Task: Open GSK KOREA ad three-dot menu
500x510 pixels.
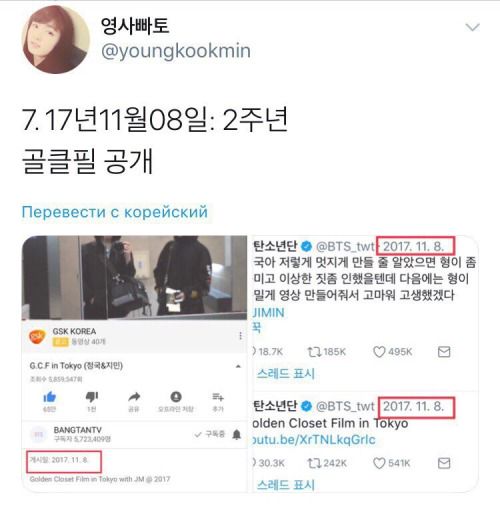Action: 240,336
